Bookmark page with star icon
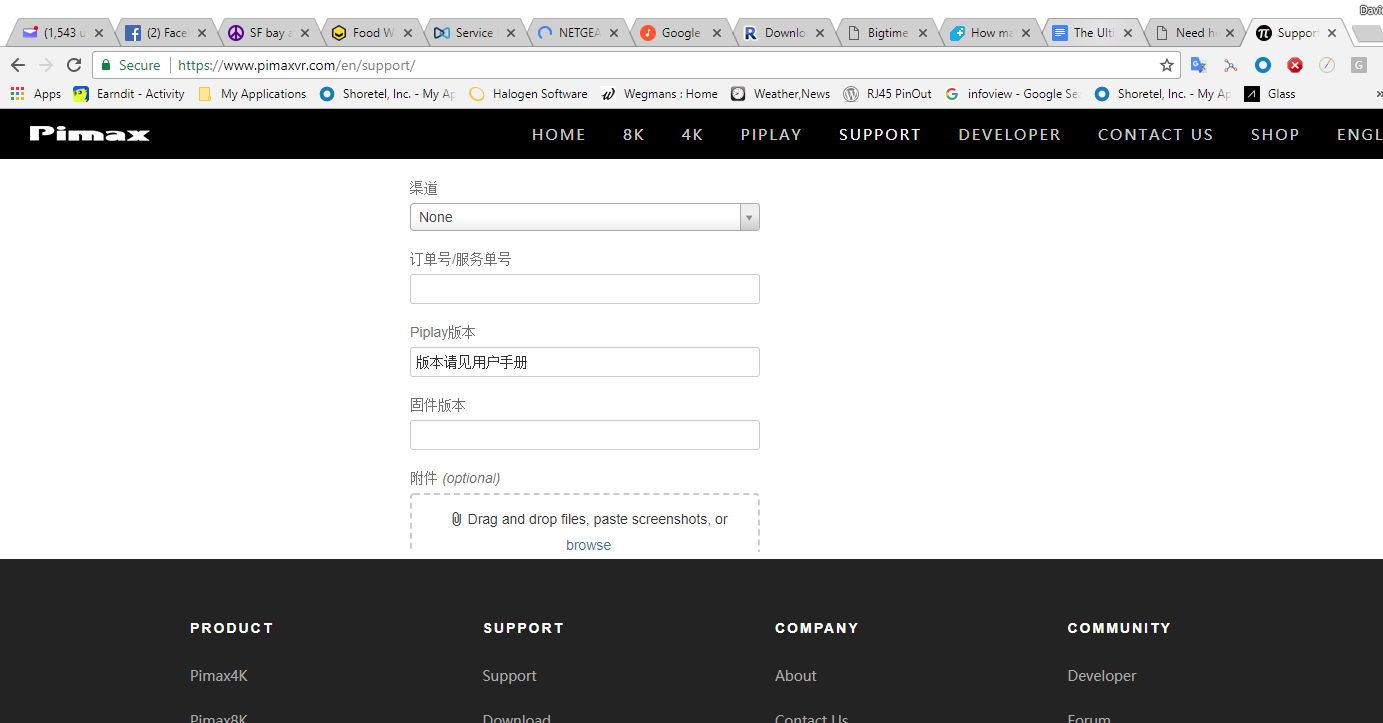The image size is (1383, 723). pyautogui.click(x=1166, y=65)
